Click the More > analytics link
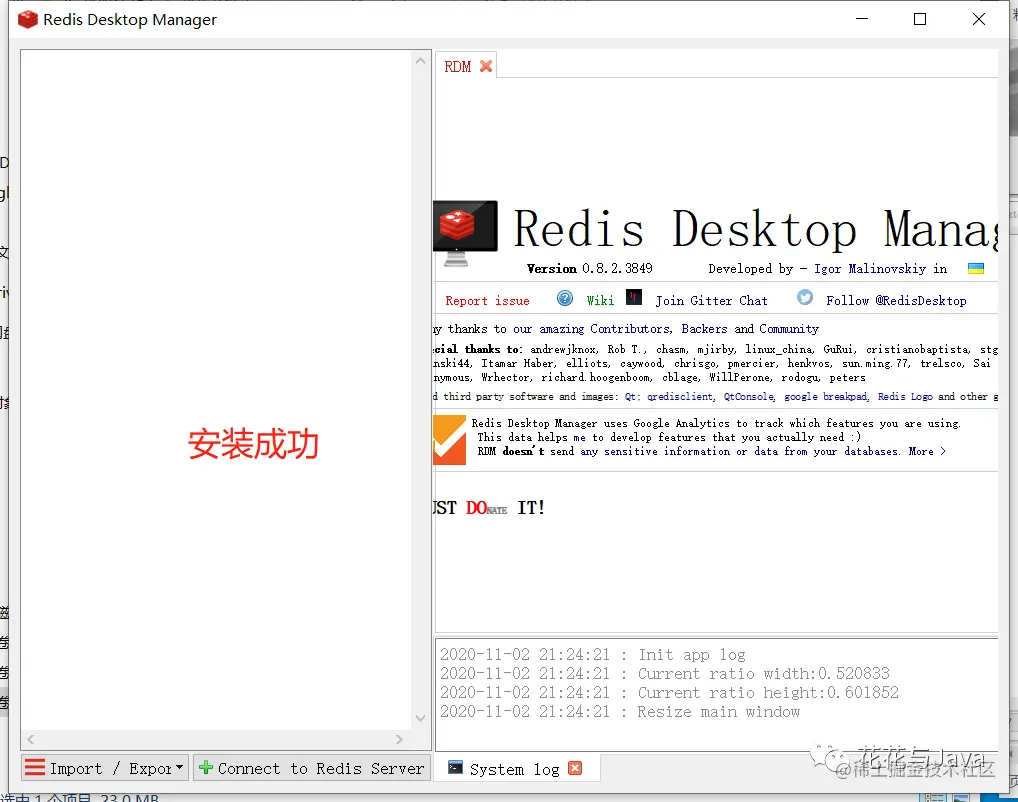This screenshot has width=1018, height=802. (927, 451)
